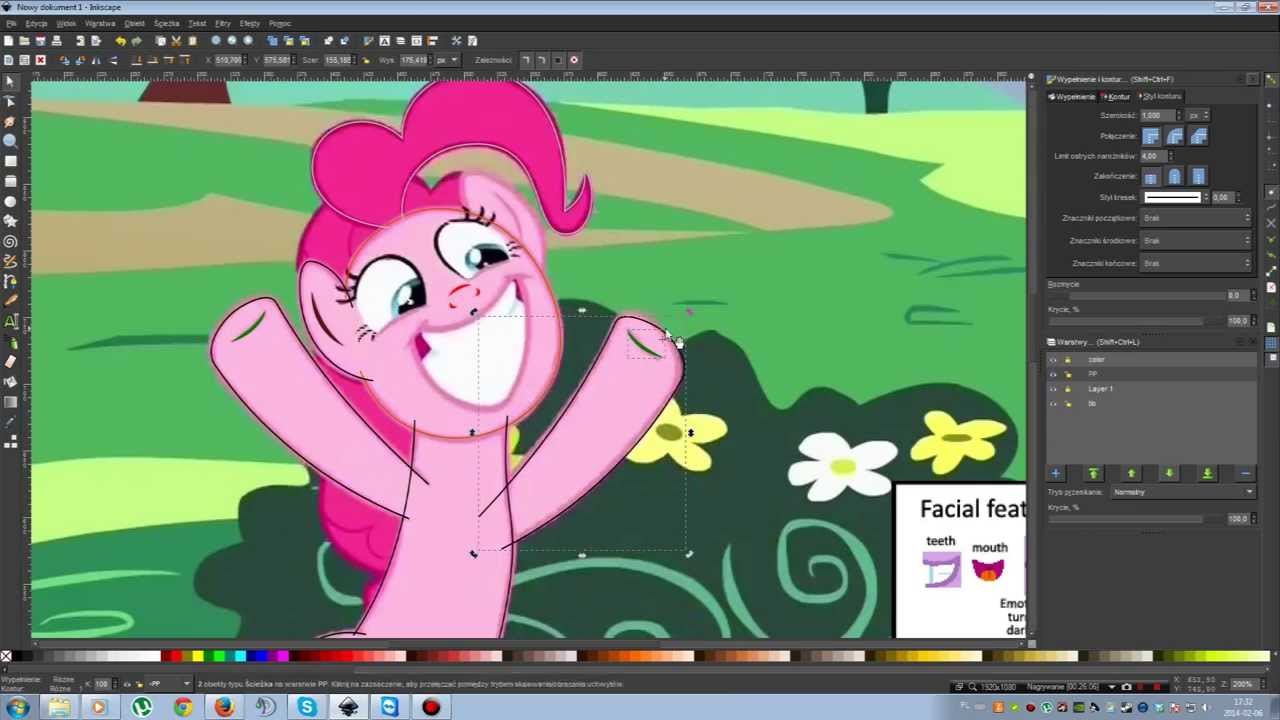Viewport: 1280px width, 720px height.
Task: Click the X coordinate field
Action: (x=229, y=60)
